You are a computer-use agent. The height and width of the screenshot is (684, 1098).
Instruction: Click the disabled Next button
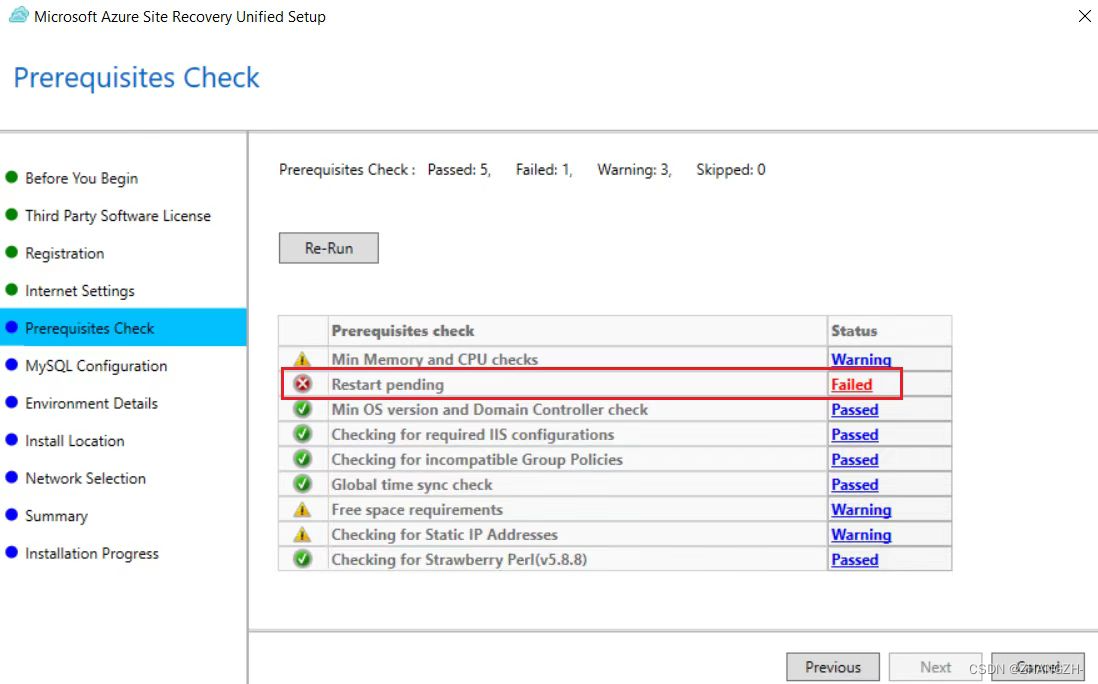(935, 667)
